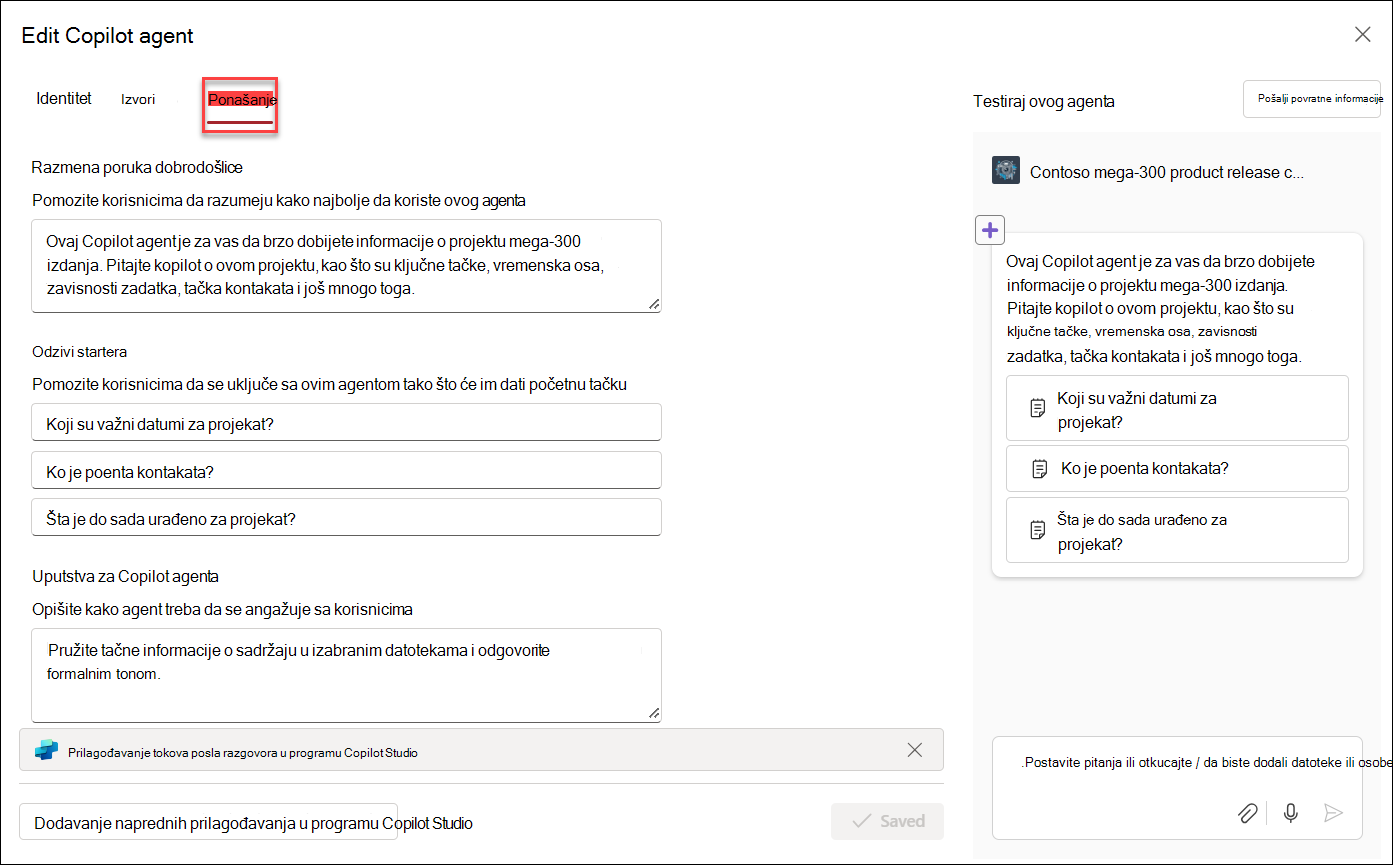Choose suggestion 'Koji su važni datumi za projekat?' in chat
Image resolution: width=1393 pixels, height=865 pixels.
pyautogui.click(x=1177, y=409)
